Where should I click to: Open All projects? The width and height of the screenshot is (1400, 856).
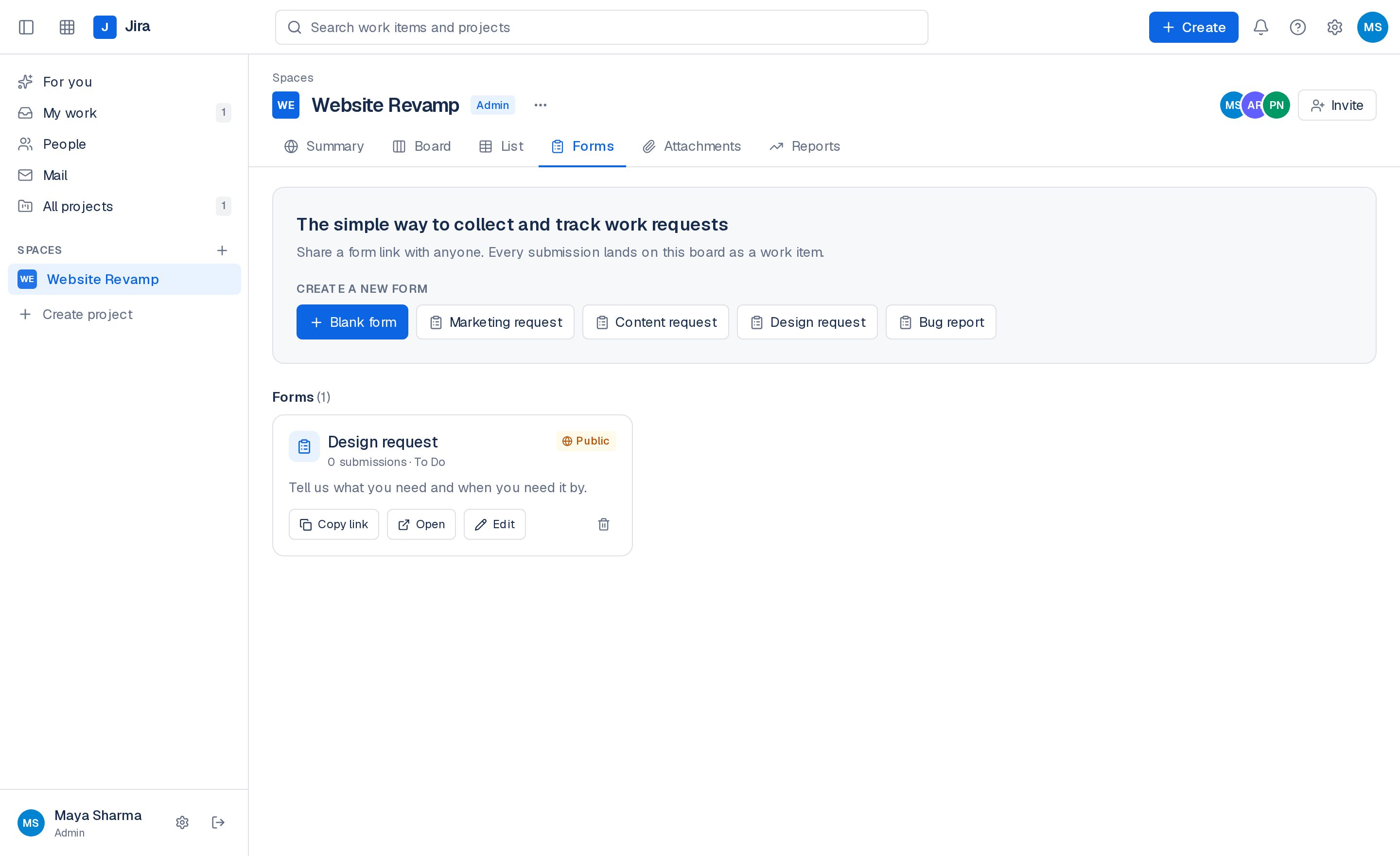pyautogui.click(x=124, y=206)
